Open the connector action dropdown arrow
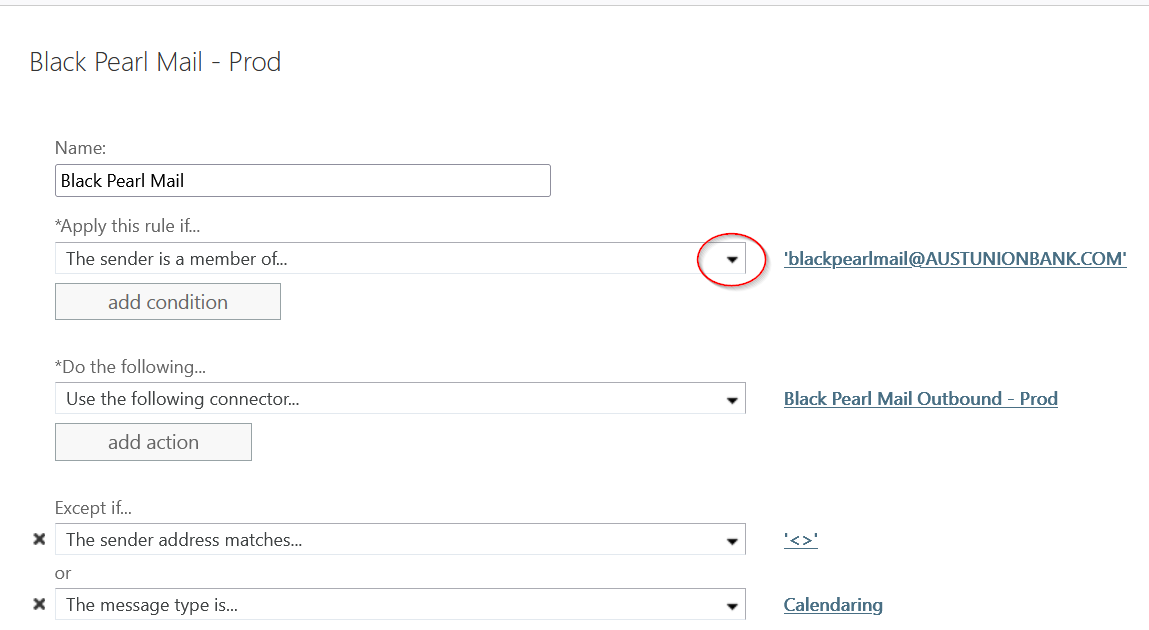 pyautogui.click(x=732, y=400)
